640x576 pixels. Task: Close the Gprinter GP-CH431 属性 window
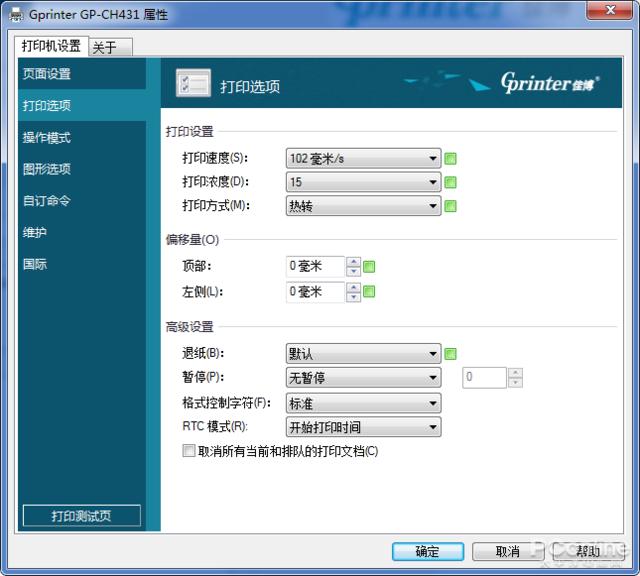click(609, 10)
